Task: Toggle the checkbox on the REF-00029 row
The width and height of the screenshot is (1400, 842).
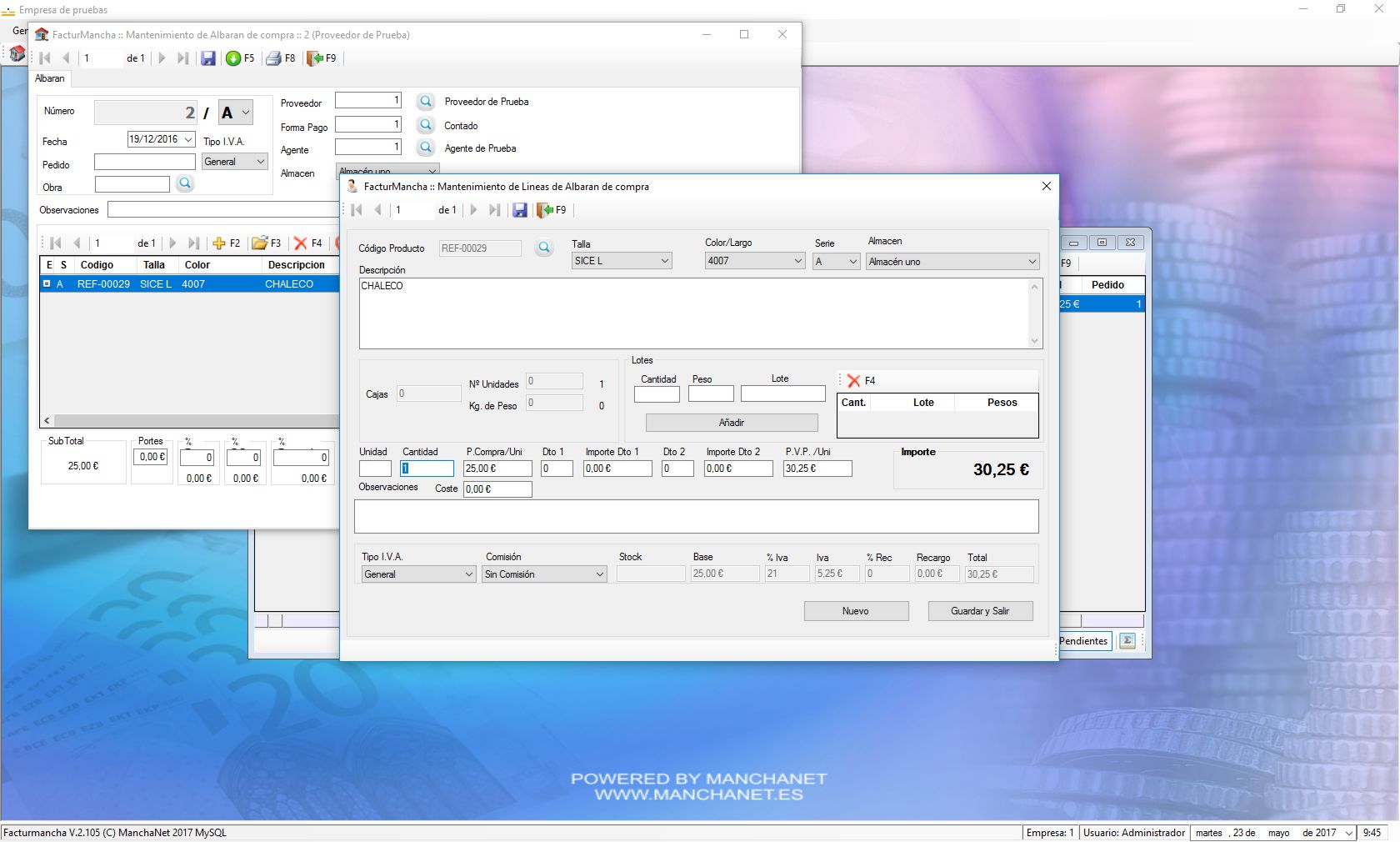Action: coord(47,284)
